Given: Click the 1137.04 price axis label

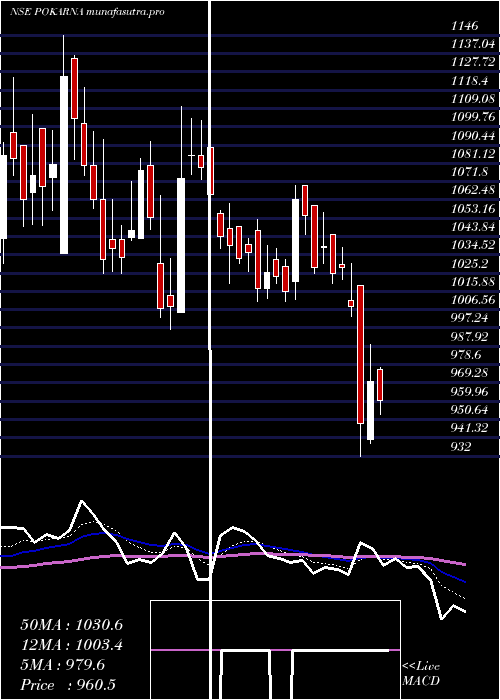Looking at the screenshot, I should point(473,44).
